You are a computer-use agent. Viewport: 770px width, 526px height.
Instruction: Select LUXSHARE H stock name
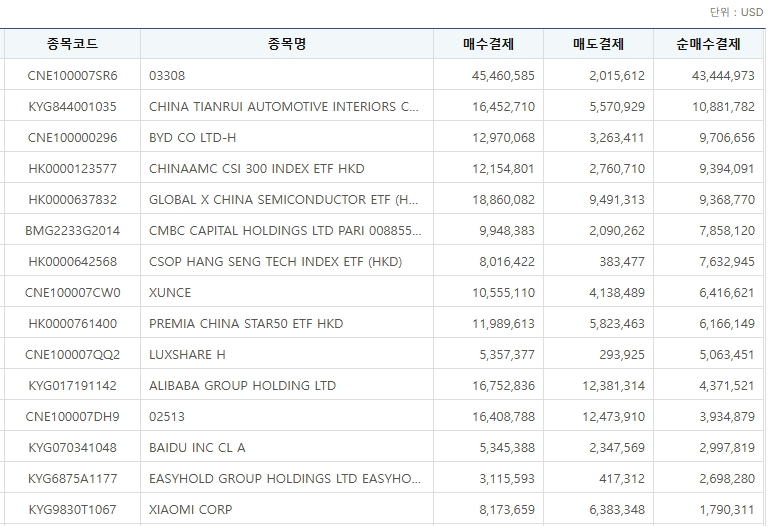click(x=187, y=354)
